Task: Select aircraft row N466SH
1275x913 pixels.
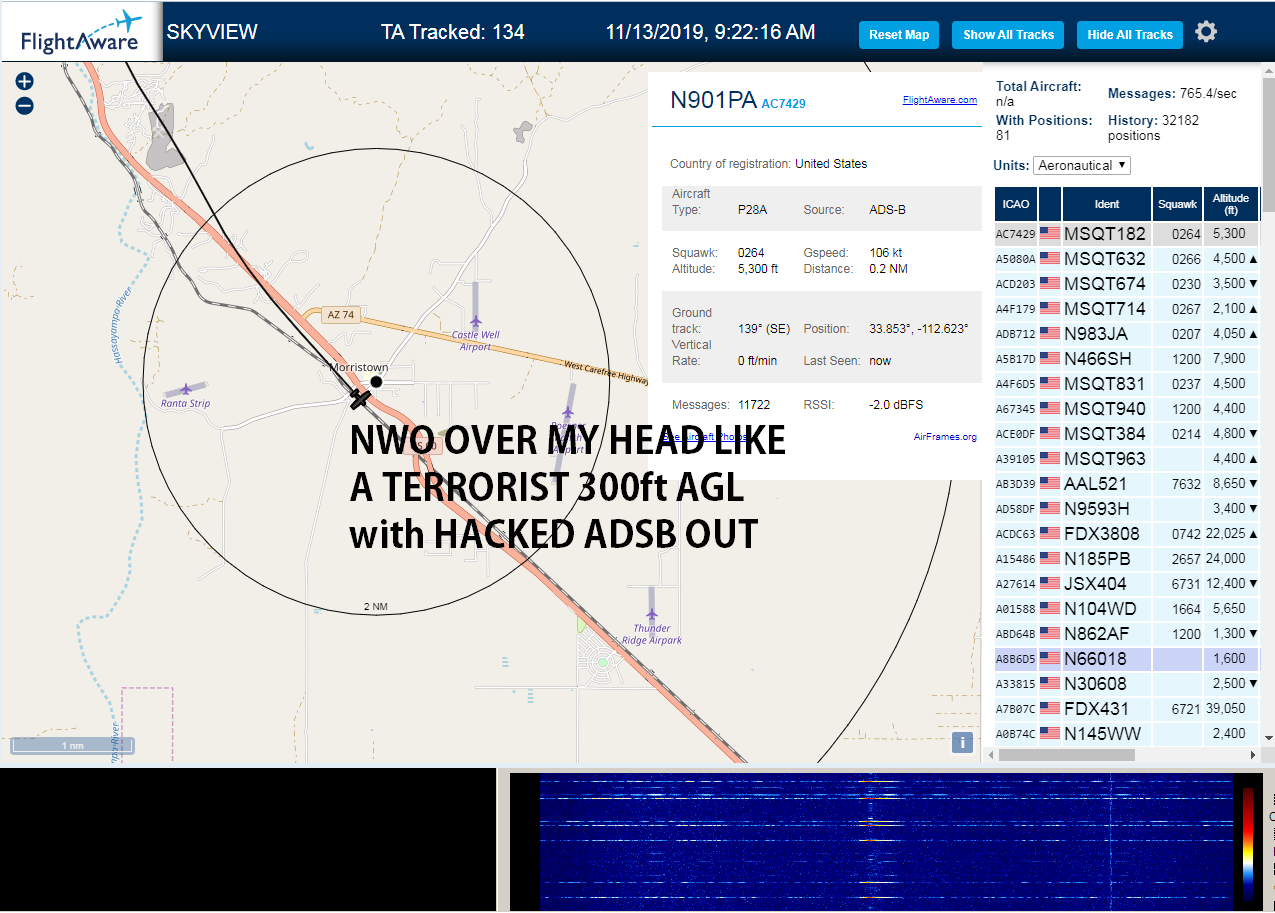Action: pos(1127,359)
